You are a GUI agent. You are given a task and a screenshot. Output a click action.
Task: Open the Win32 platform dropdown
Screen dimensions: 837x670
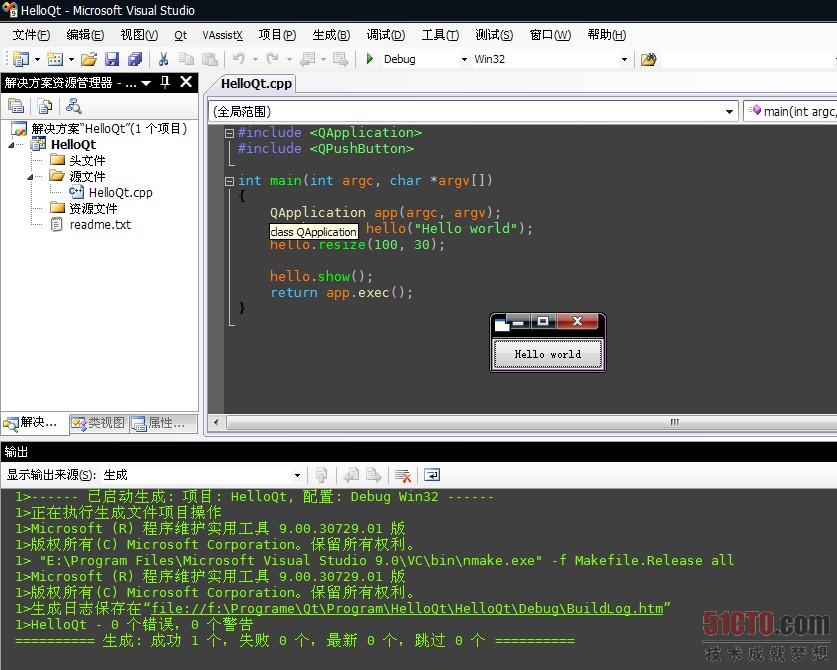624,59
